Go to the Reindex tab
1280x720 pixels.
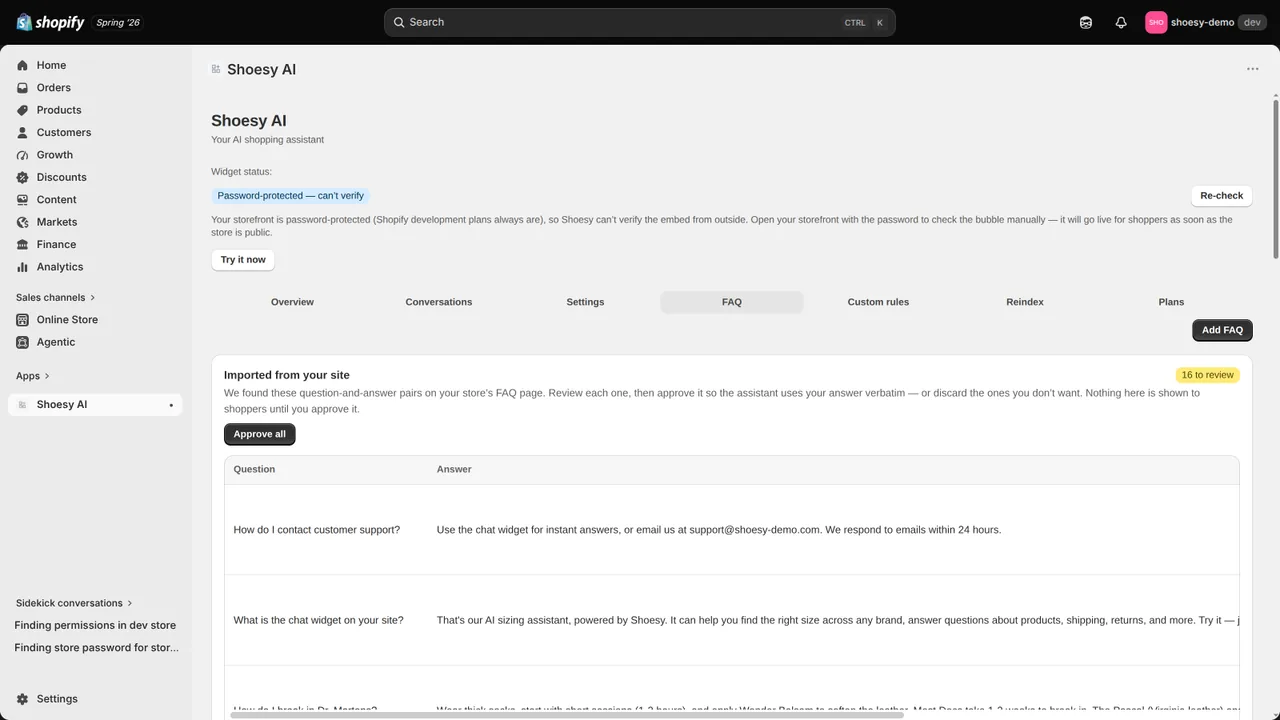point(1025,302)
